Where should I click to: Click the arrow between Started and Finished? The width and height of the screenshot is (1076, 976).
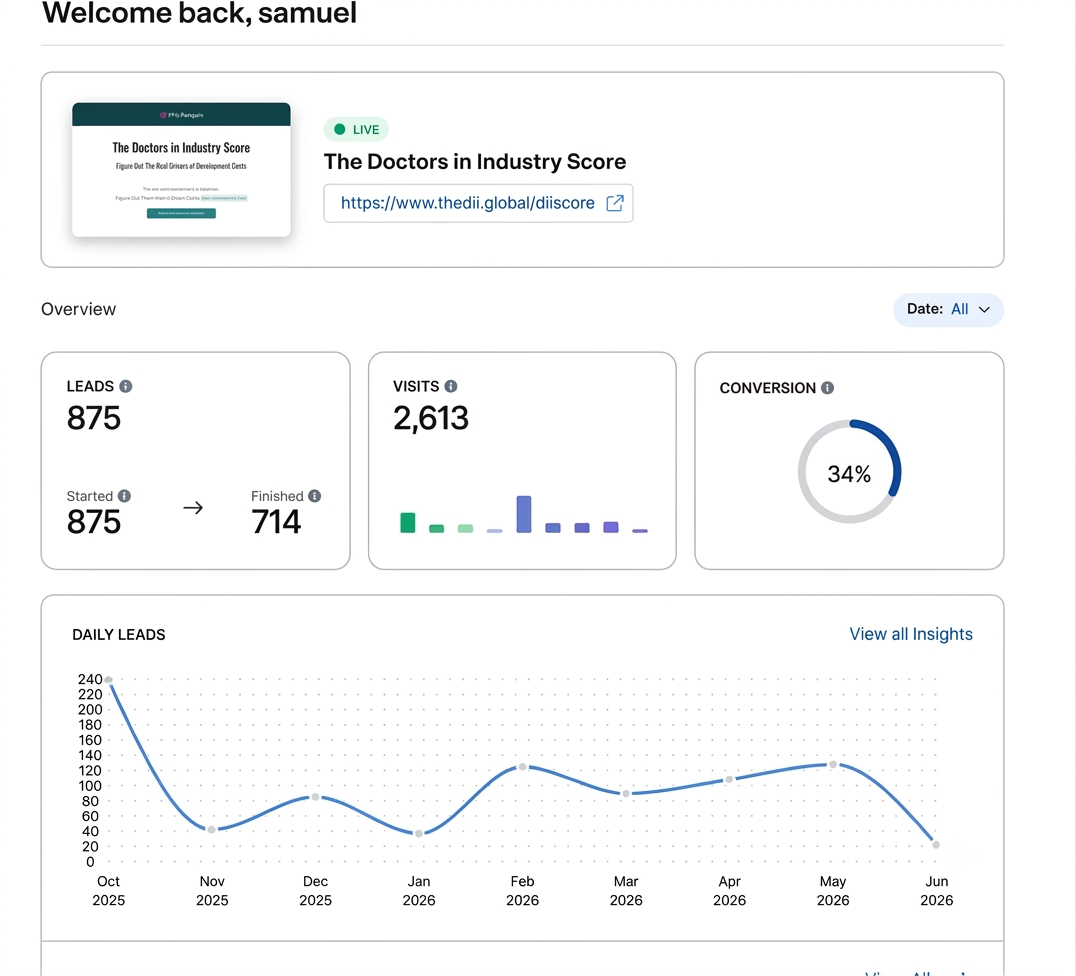194,508
